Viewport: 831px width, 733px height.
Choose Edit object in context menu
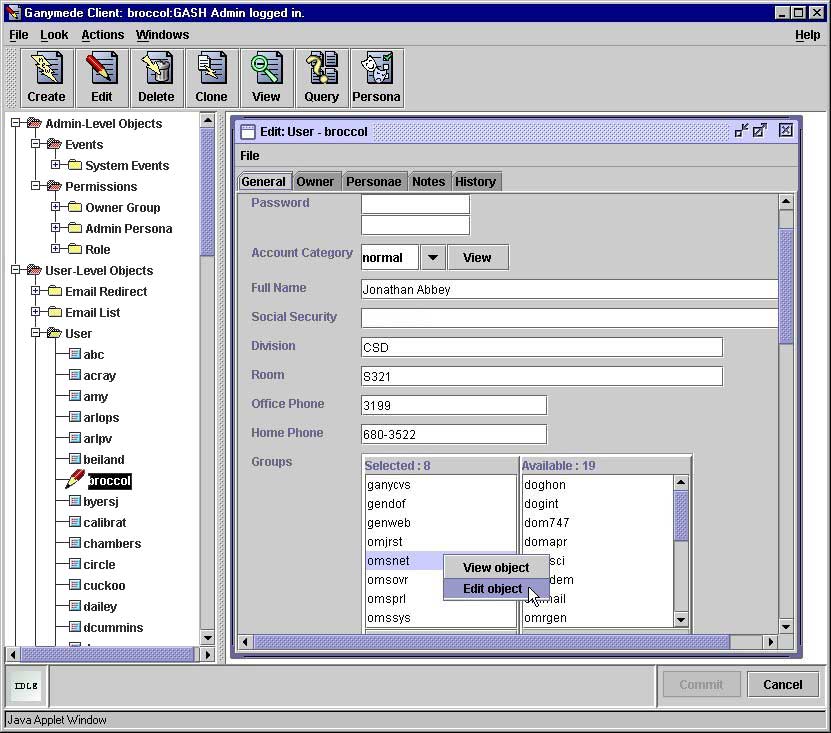492,589
